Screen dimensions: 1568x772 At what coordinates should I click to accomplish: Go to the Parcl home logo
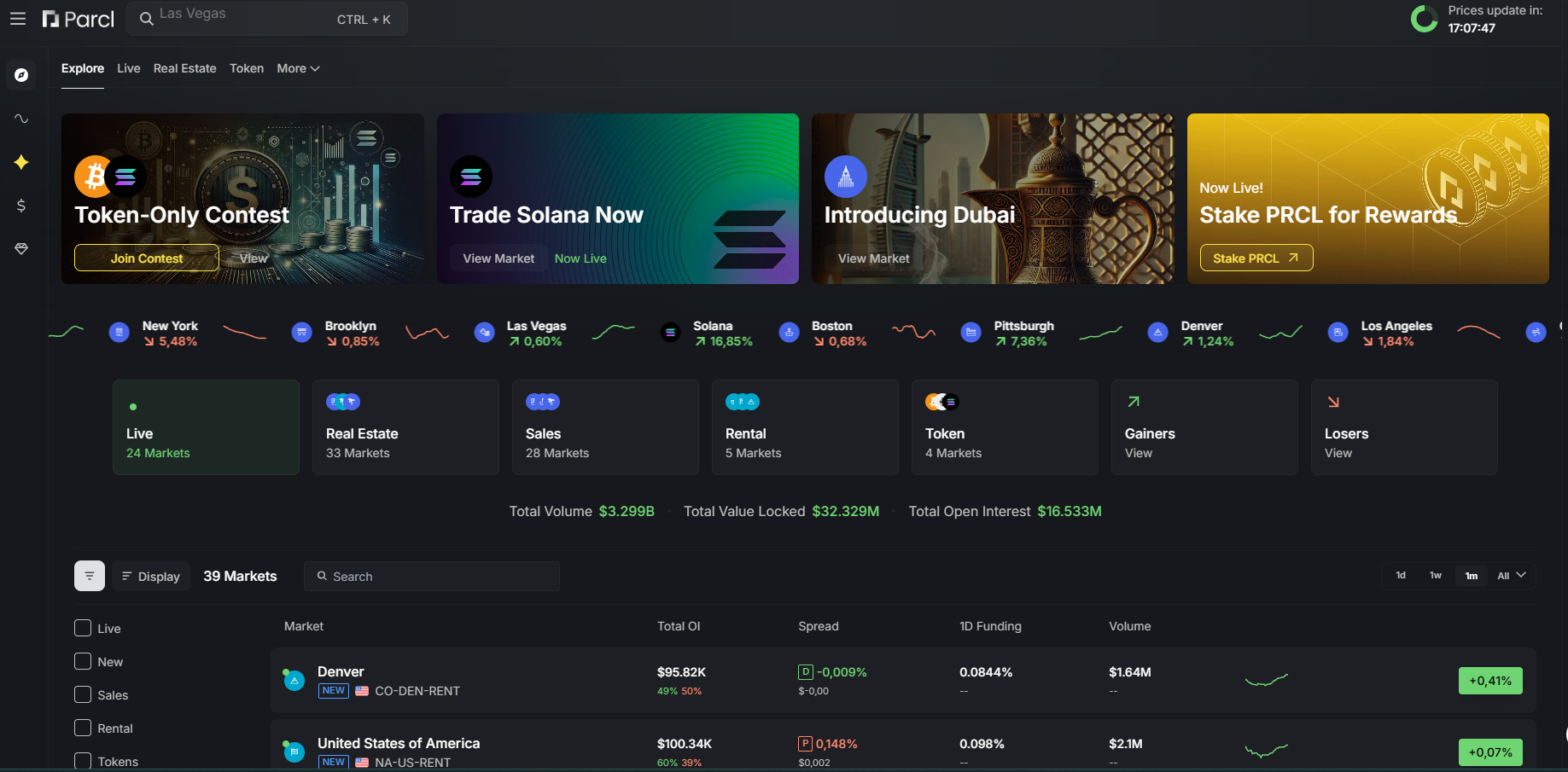[78, 19]
